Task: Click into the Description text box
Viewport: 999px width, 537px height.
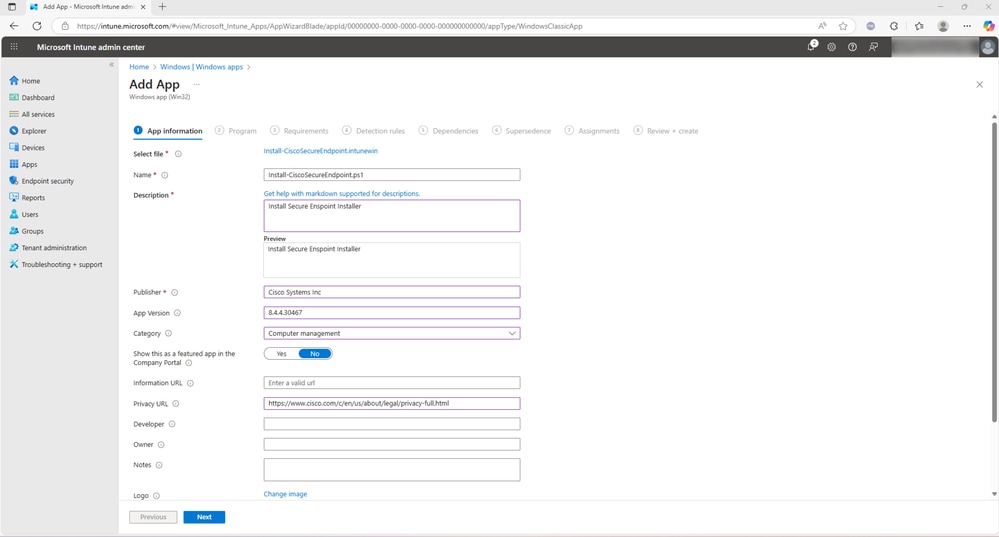Action: [x=392, y=215]
